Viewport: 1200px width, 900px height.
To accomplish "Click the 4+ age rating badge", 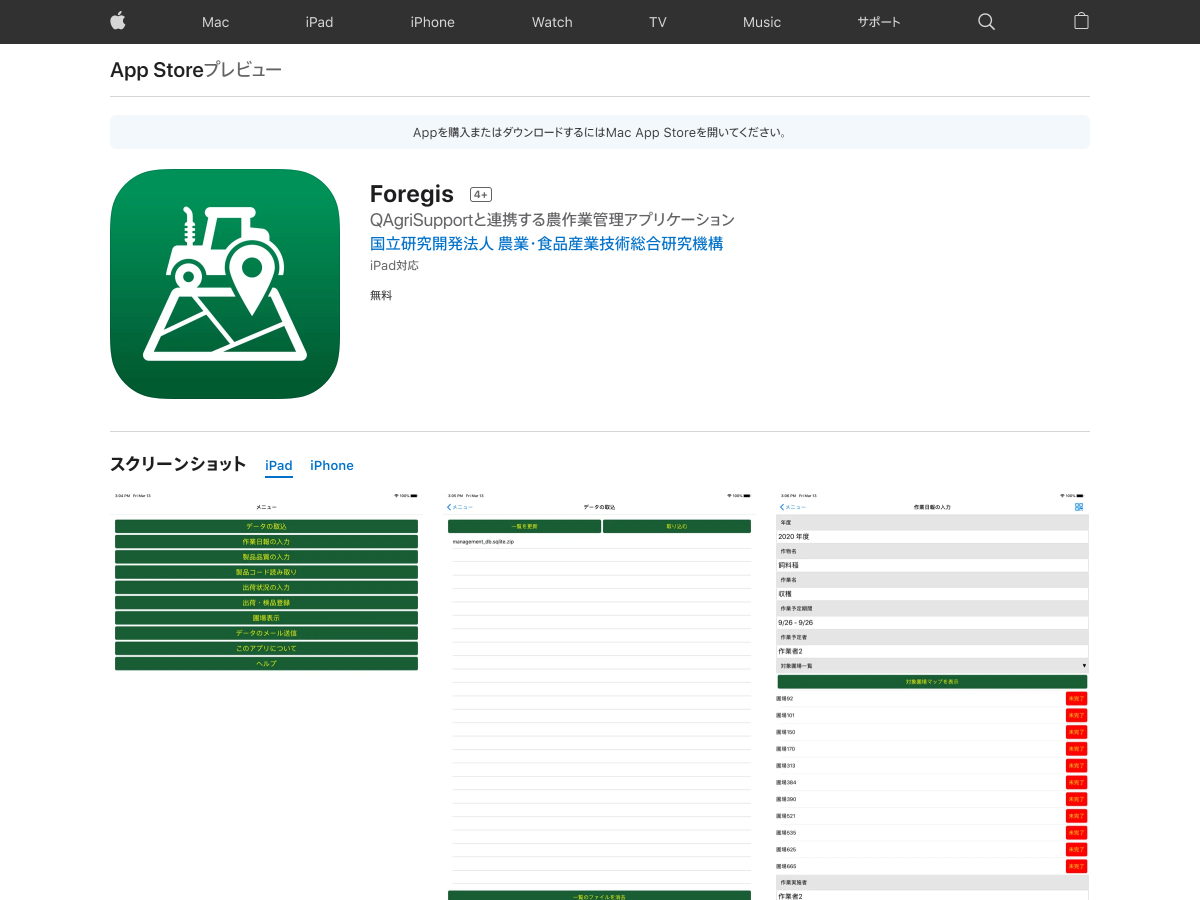I will tap(481, 195).
